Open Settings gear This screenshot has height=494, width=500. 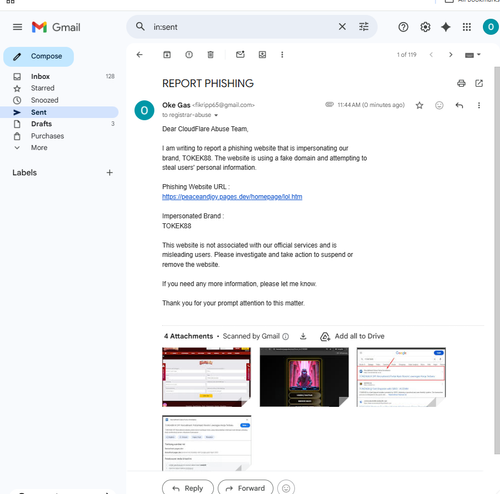point(425,27)
